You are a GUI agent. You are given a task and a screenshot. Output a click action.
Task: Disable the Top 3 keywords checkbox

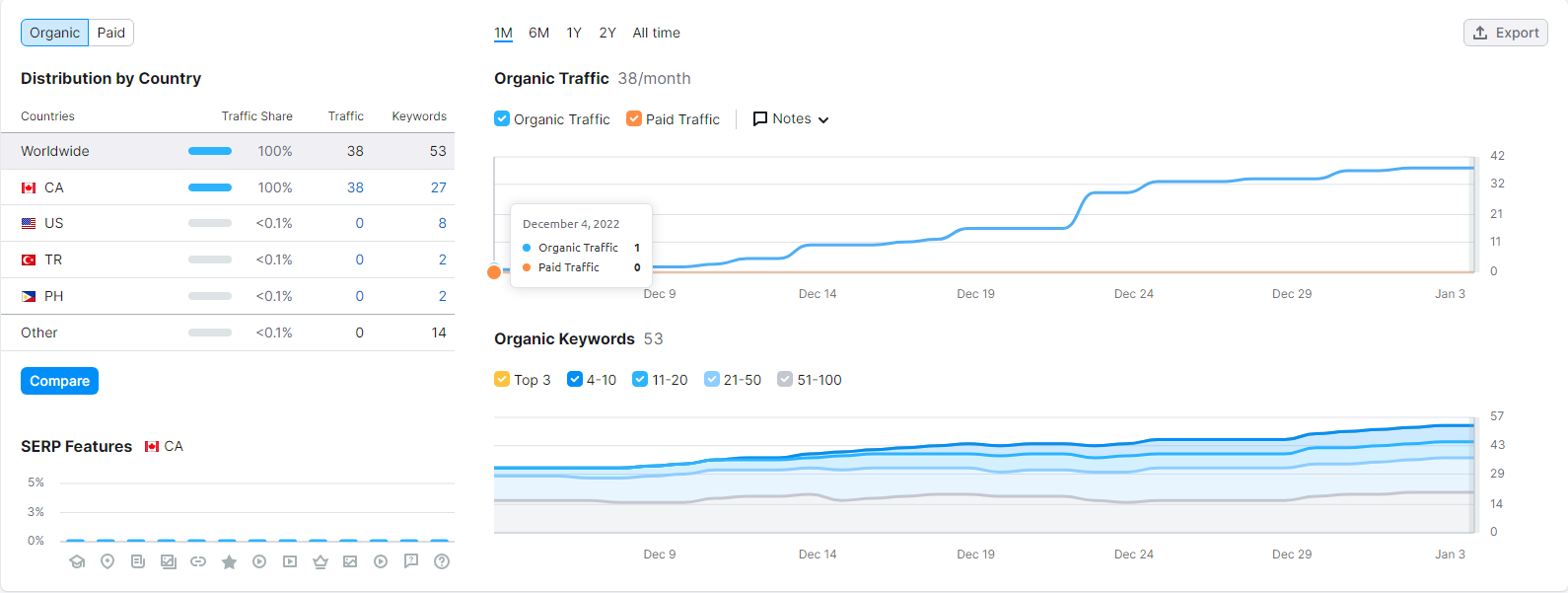[x=502, y=380]
